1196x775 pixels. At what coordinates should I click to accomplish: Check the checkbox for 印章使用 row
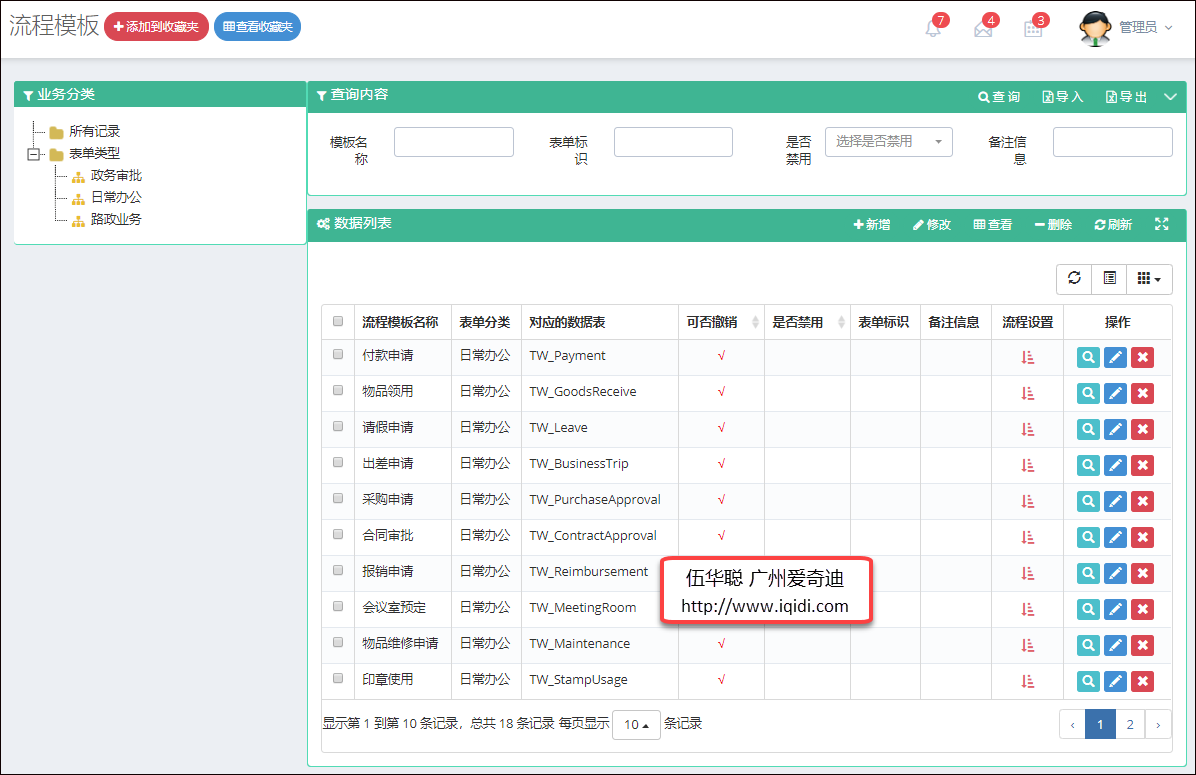338,678
